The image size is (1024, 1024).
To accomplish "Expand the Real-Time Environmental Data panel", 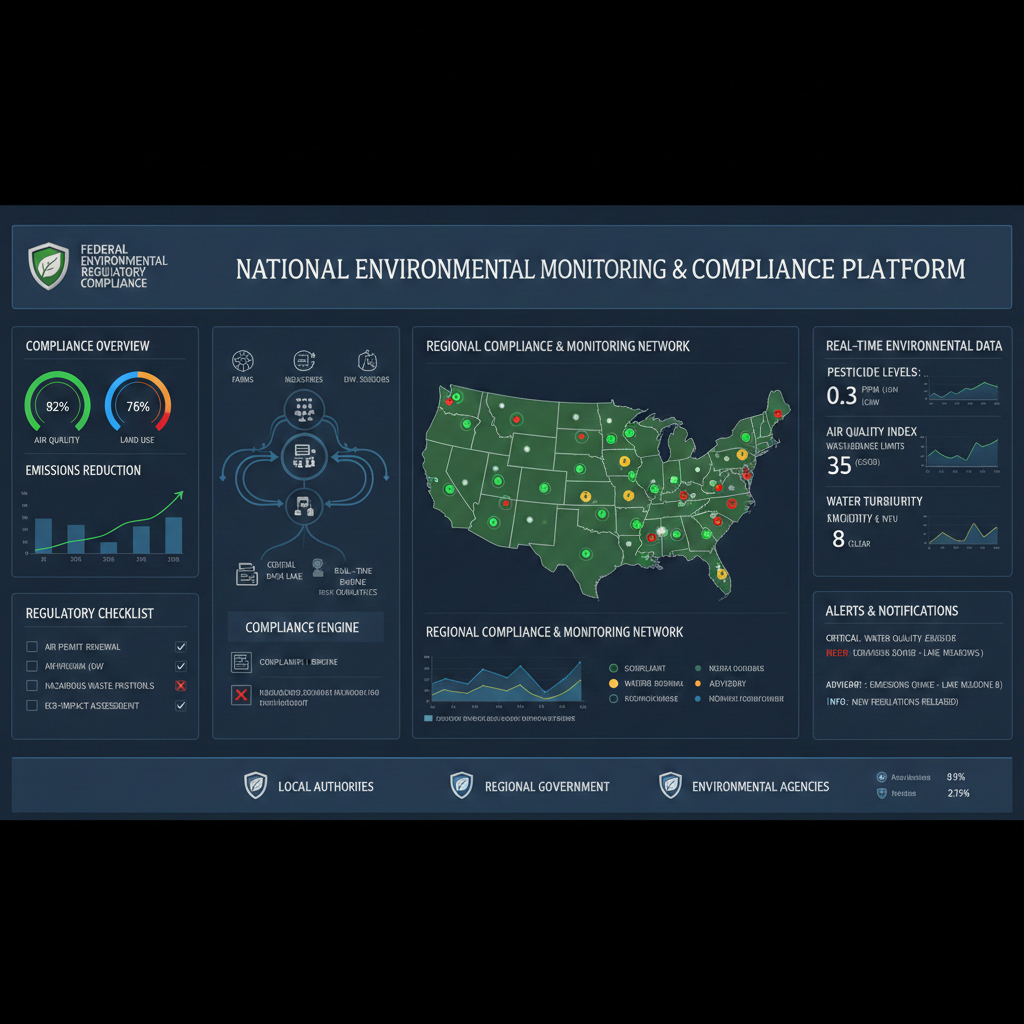I will click(x=912, y=346).
